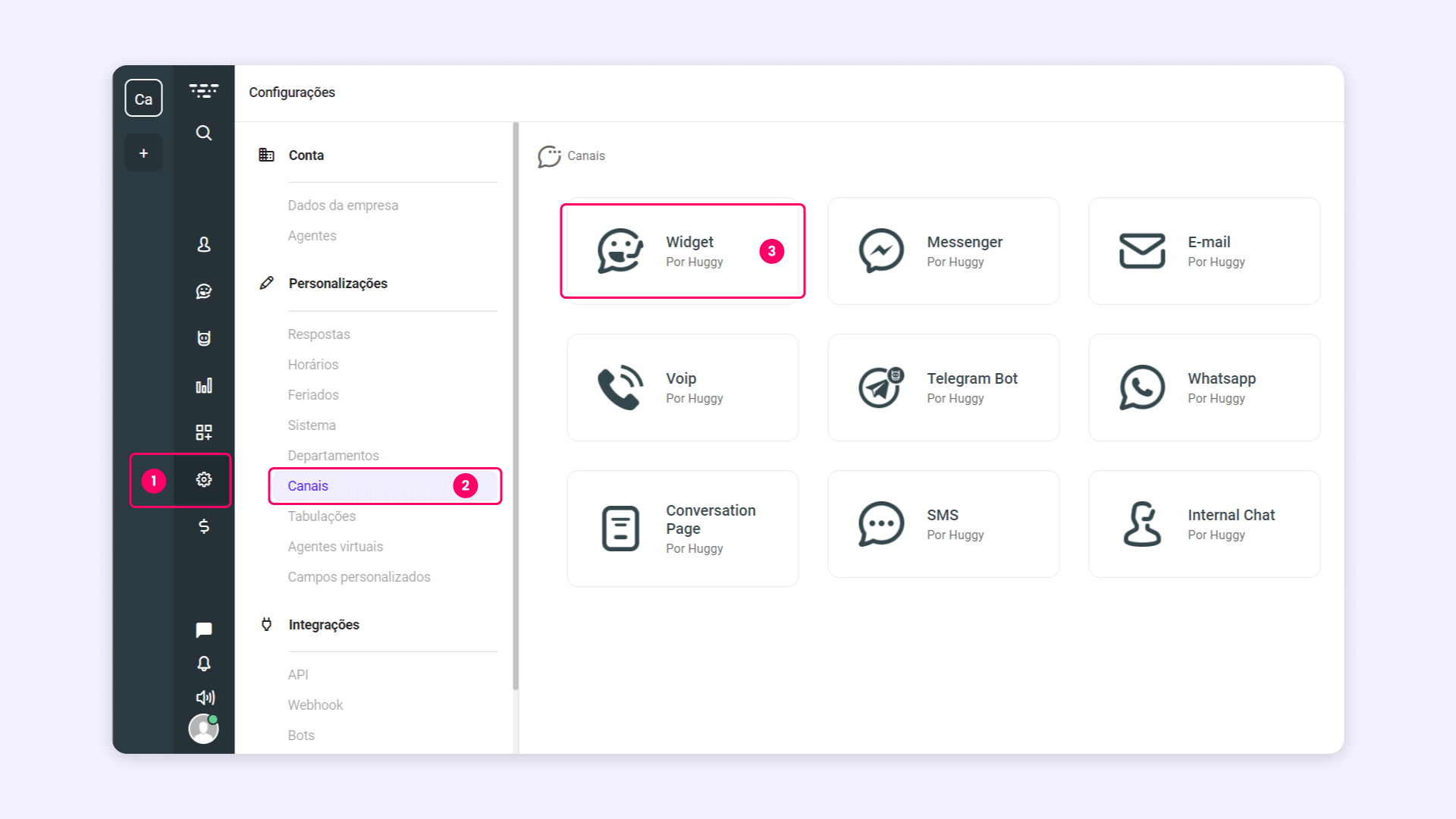Viewport: 1456px width, 819px height.
Task: Open the SMS channel card
Action: (x=943, y=524)
